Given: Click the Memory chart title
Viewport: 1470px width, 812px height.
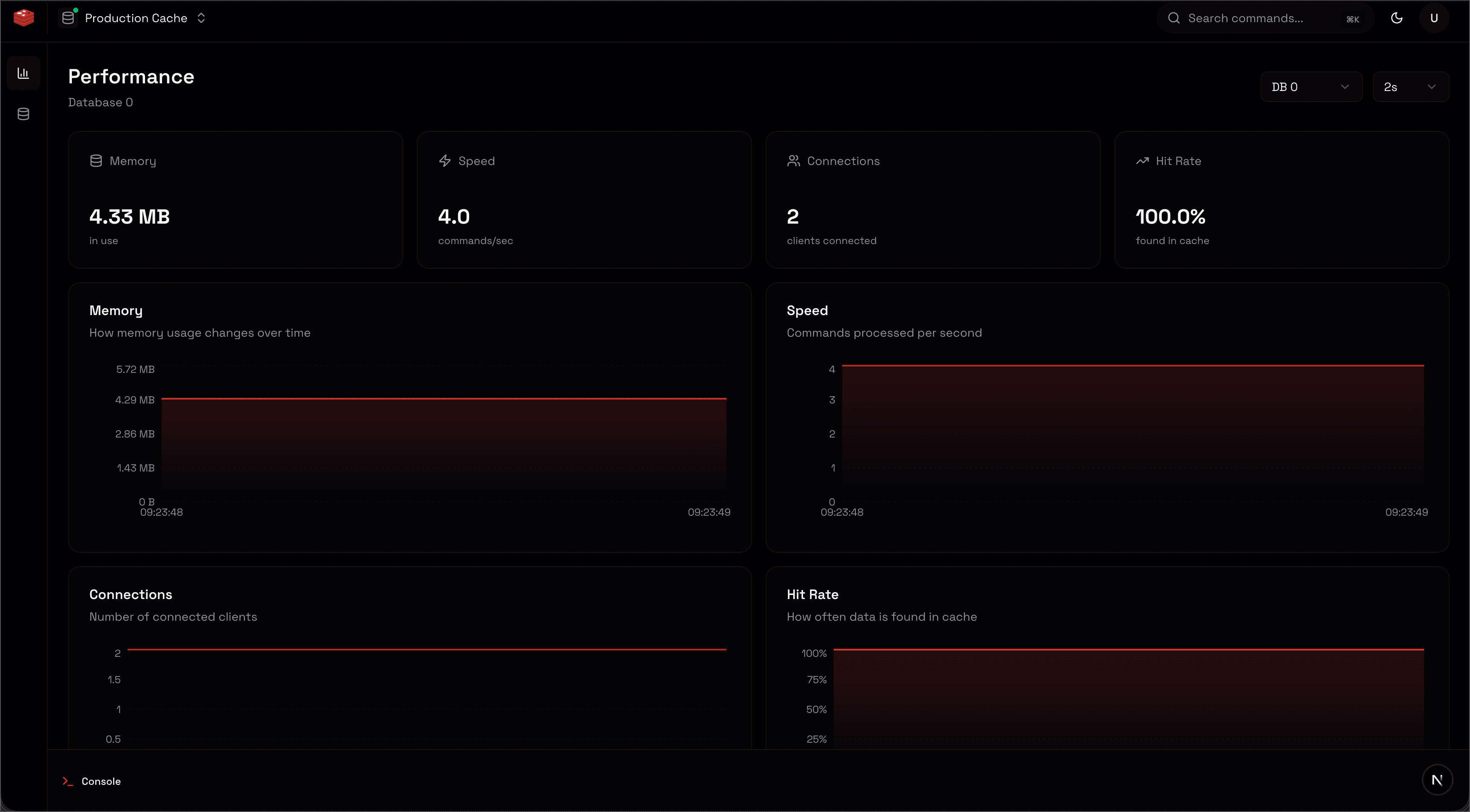Looking at the screenshot, I should 116,310.
